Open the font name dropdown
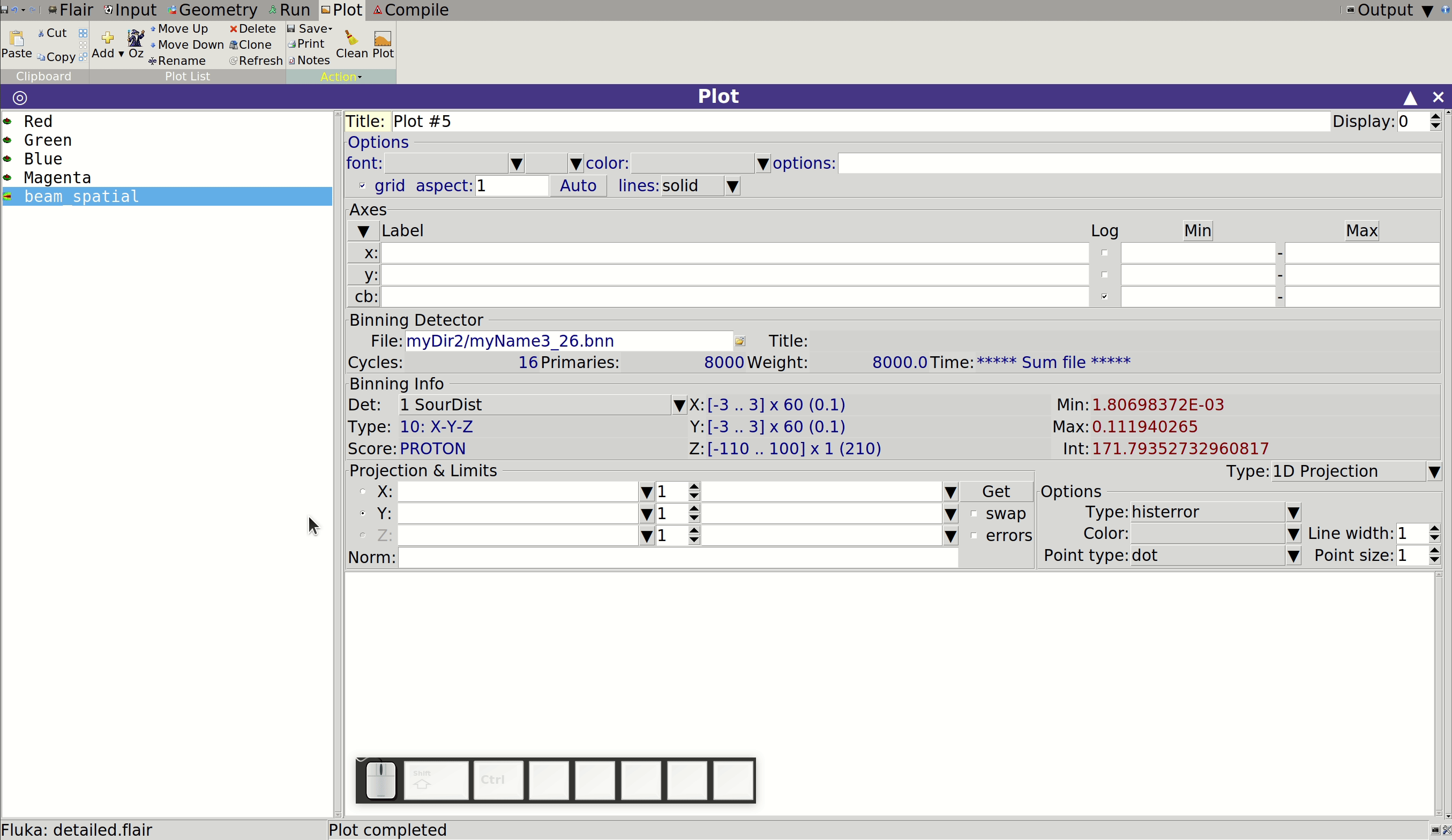Image resolution: width=1452 pixels, height=840 pixels. [x=517, y=163]
